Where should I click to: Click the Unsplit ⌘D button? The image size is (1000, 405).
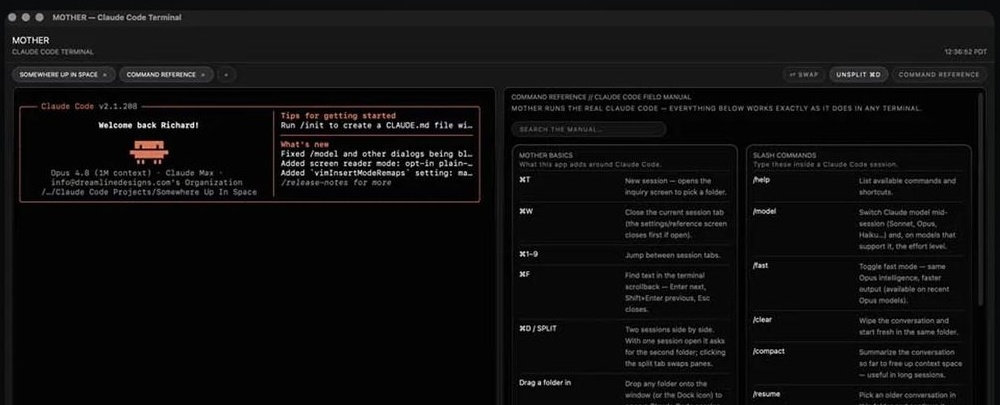[858, 75]
